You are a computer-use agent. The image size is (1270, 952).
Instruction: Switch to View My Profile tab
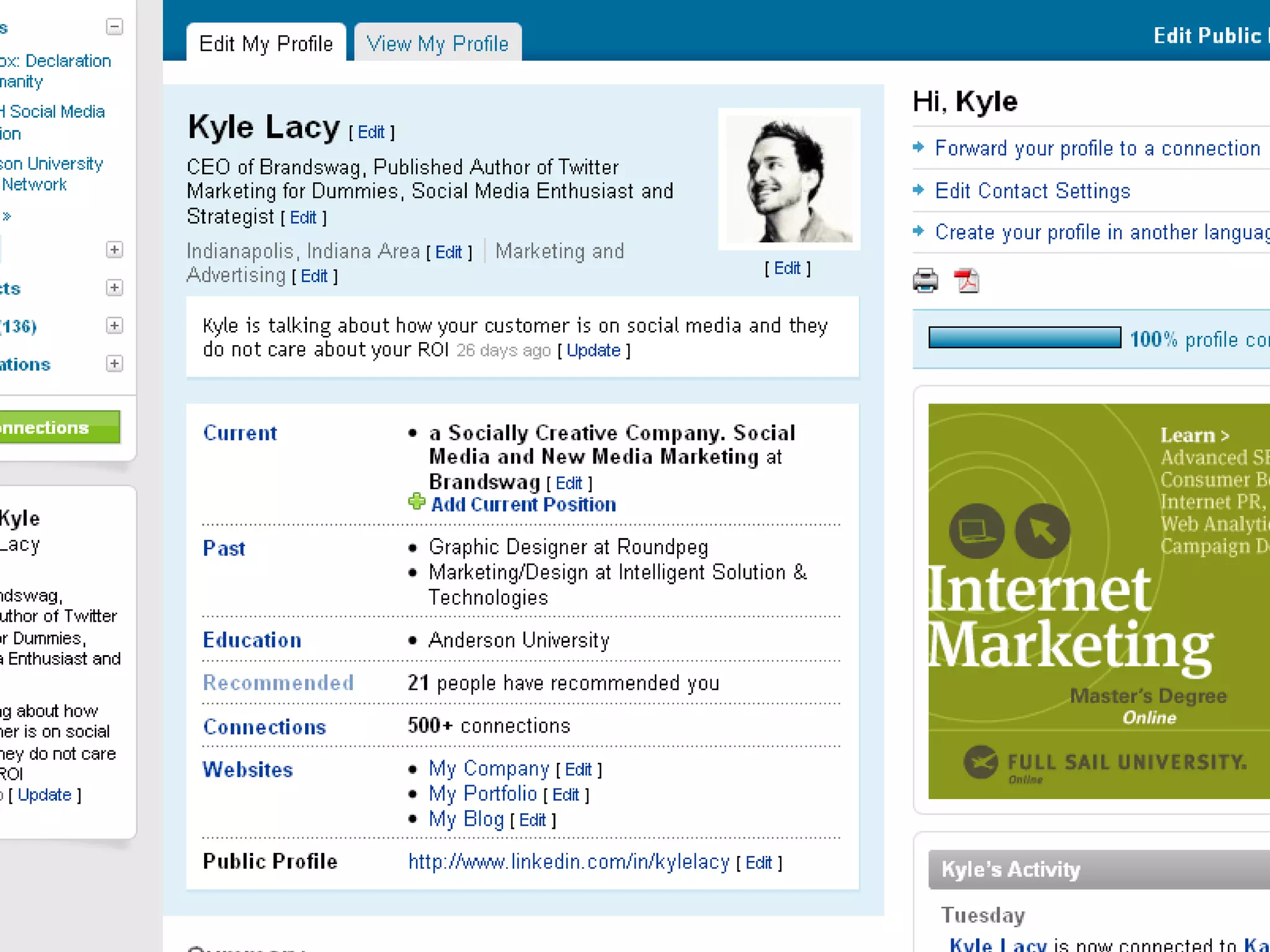[437, 43]
